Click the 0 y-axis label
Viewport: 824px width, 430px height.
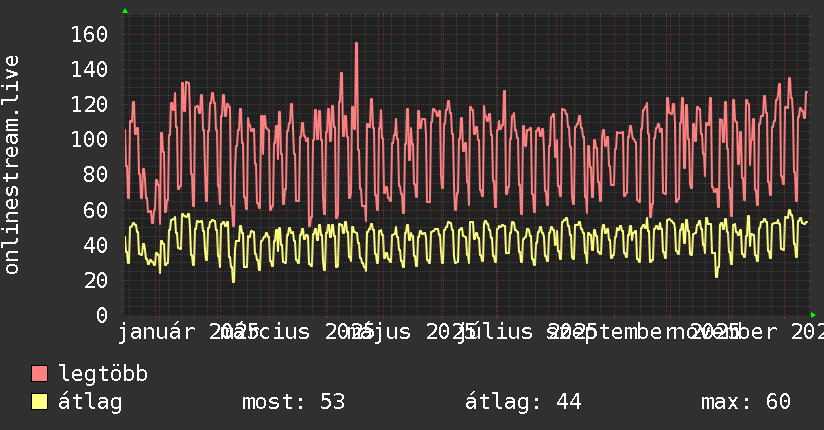tap(102, 315)
